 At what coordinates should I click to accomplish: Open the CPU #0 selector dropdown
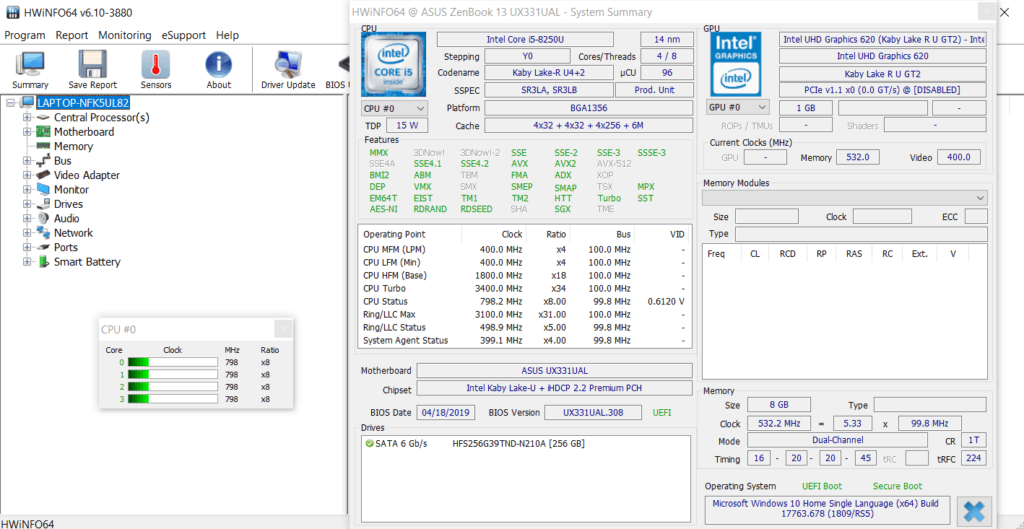click(394, 108)
